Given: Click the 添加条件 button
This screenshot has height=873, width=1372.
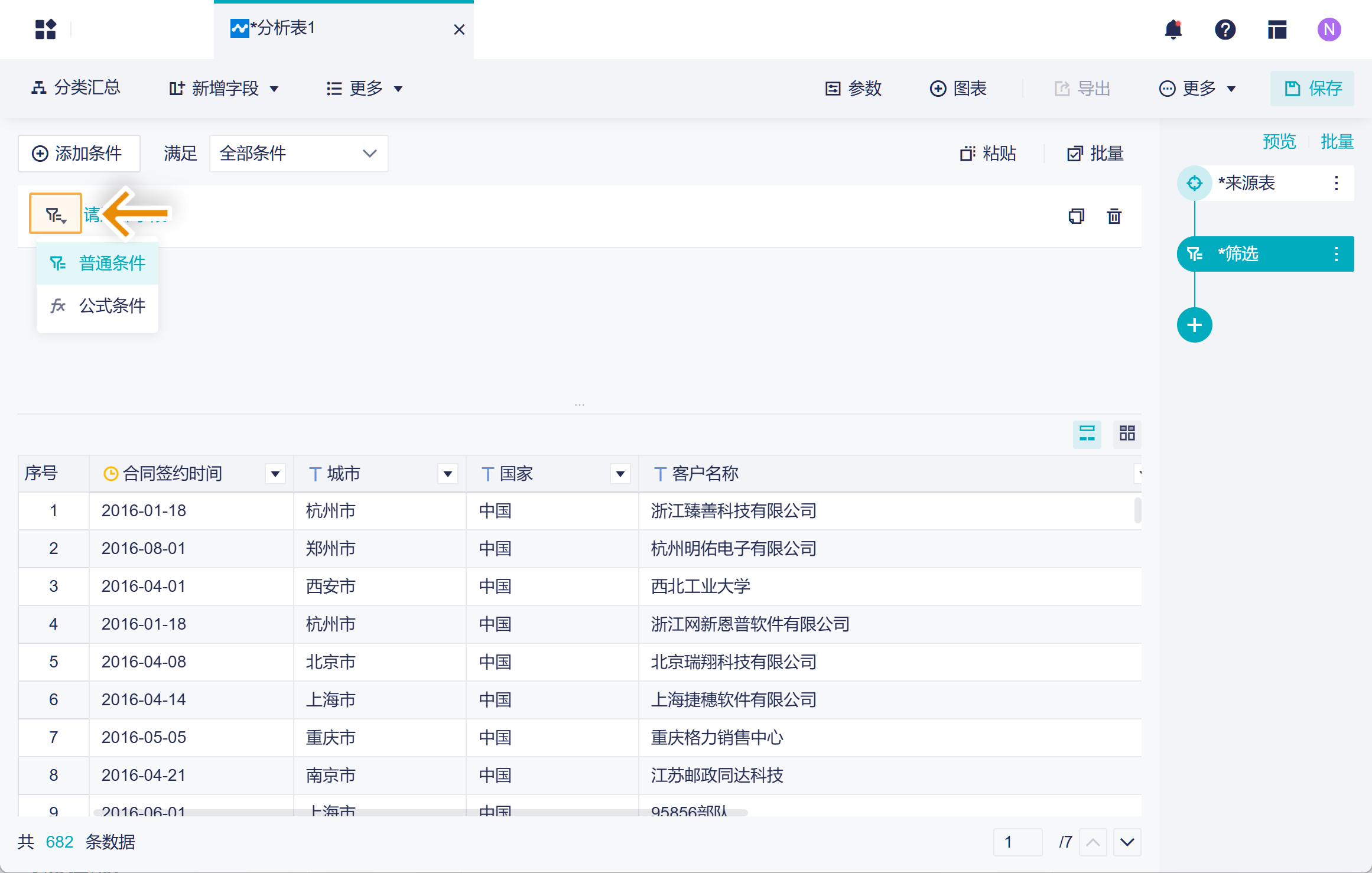Looking at the screenshot, I should click(79, 154).
